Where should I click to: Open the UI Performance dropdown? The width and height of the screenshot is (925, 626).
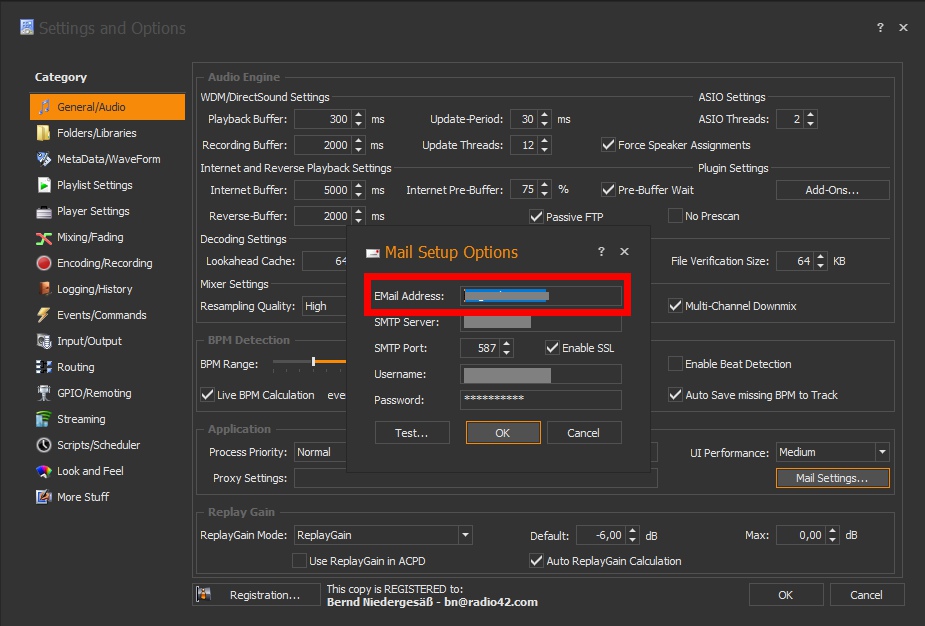point(881,452)
